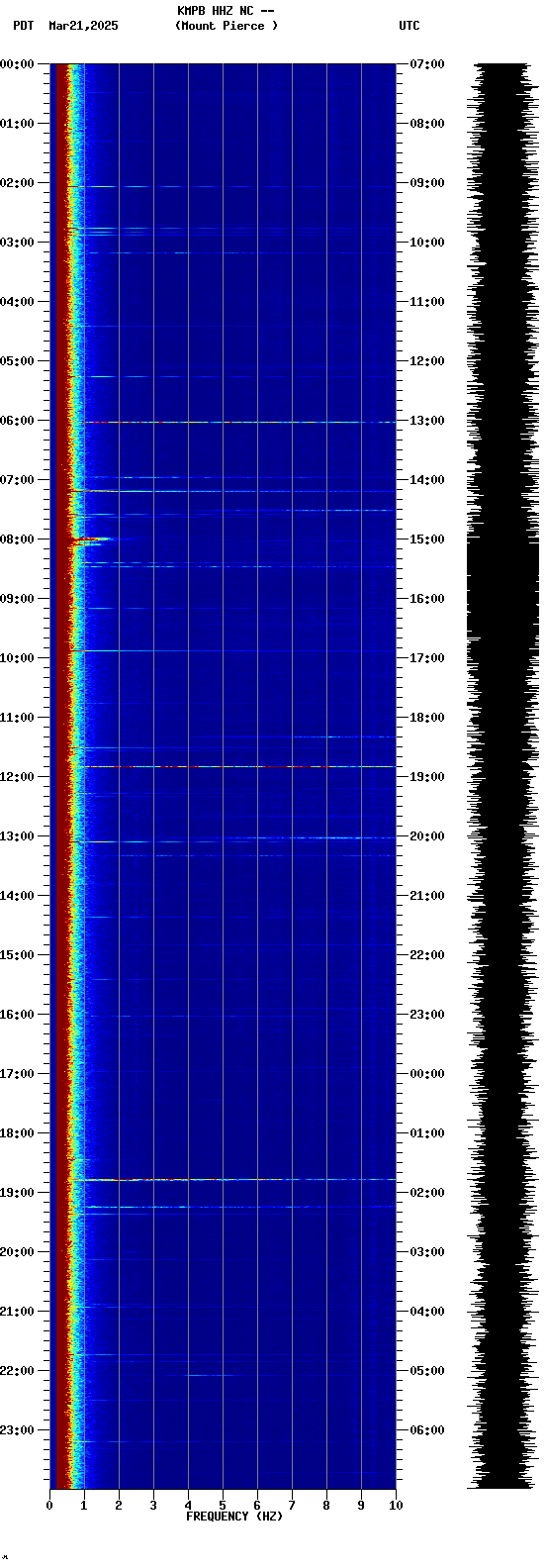
Task: Click the date label 'Mar21,2025'
Action: pyautogui.click(x=83, y=26)
